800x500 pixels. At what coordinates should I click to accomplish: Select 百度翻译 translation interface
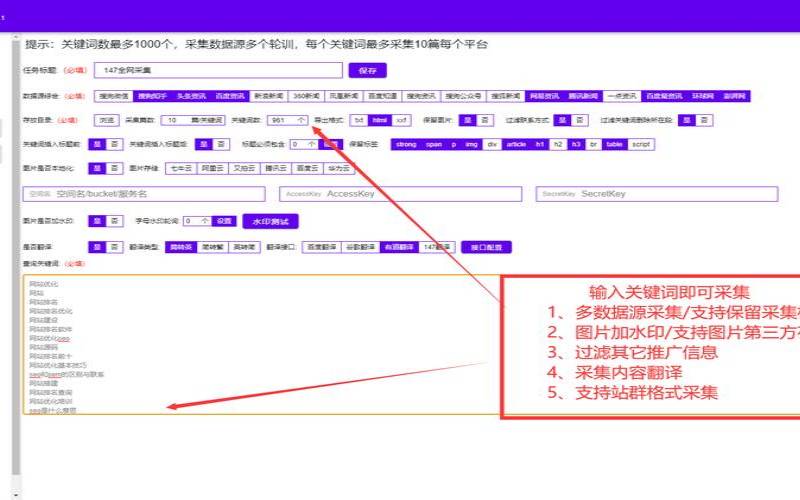[321, 247]
